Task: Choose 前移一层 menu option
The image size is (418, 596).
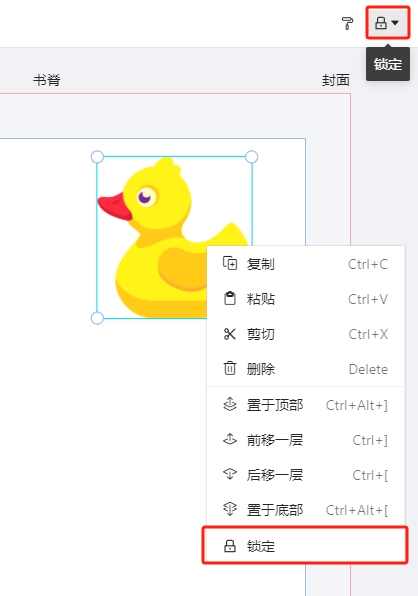Action: (x=306, y=440)
